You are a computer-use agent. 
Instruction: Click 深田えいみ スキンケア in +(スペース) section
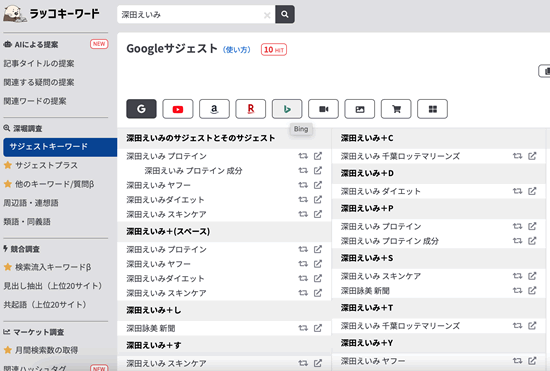[x=166, y=293]
